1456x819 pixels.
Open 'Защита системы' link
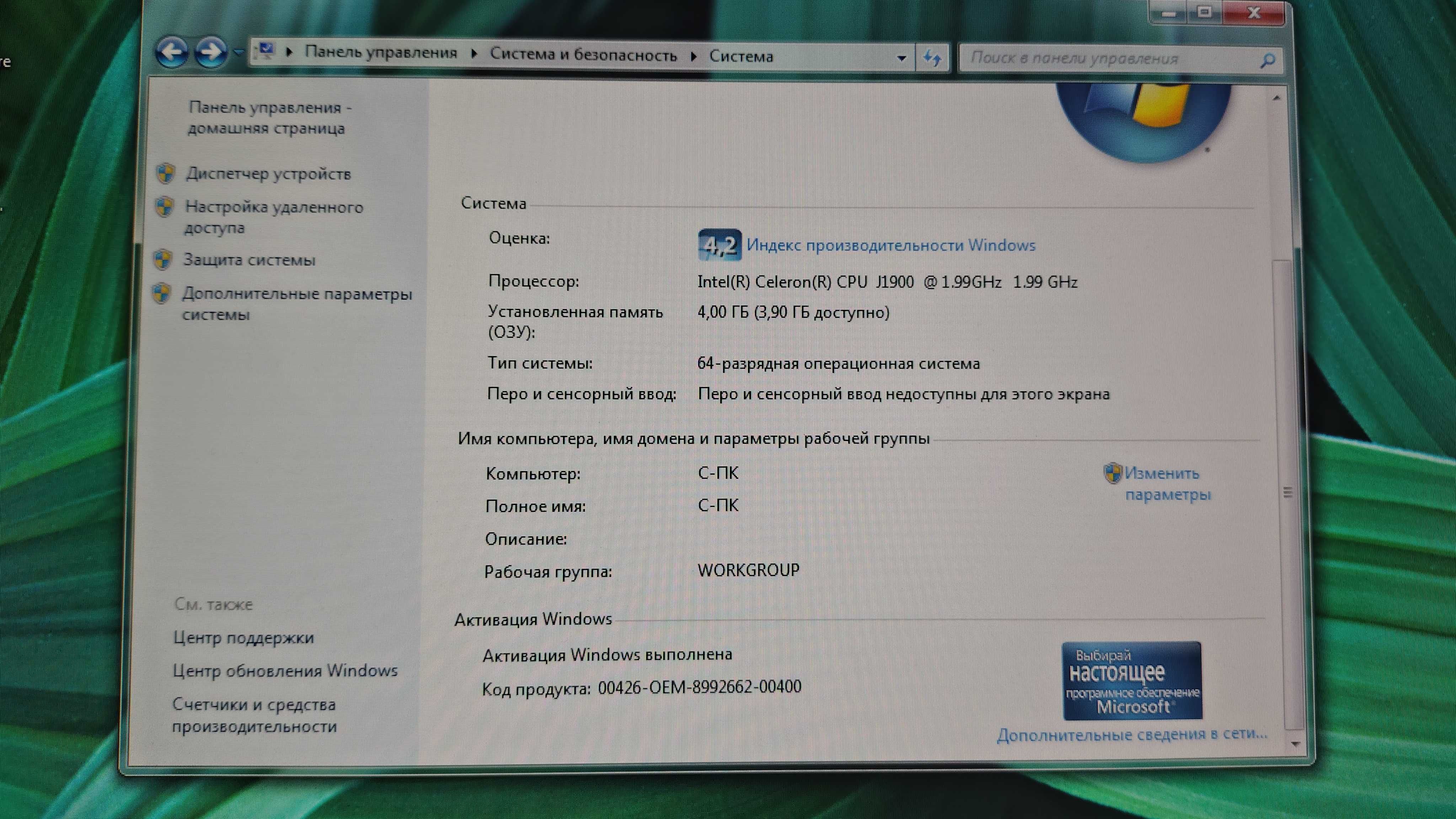tap(249, 260)
